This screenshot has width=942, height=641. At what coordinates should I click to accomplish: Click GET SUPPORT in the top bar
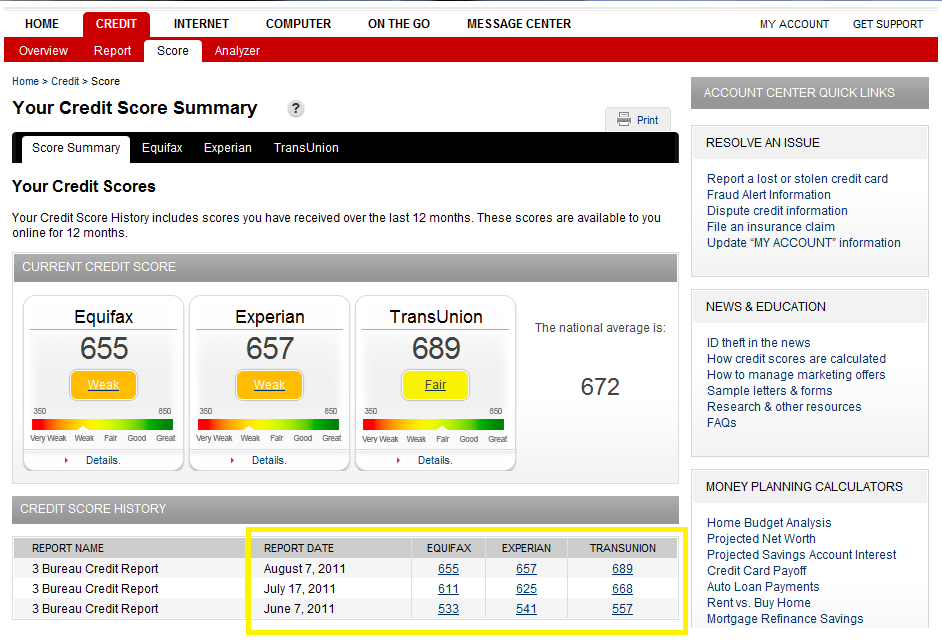point(887,24)
